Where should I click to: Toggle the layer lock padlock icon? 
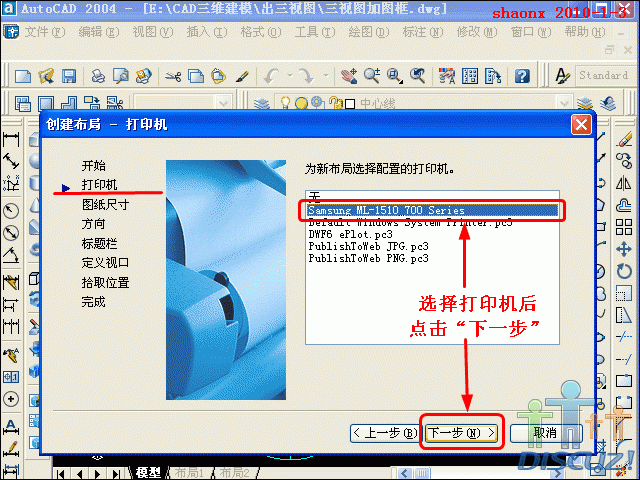(336, 102)
